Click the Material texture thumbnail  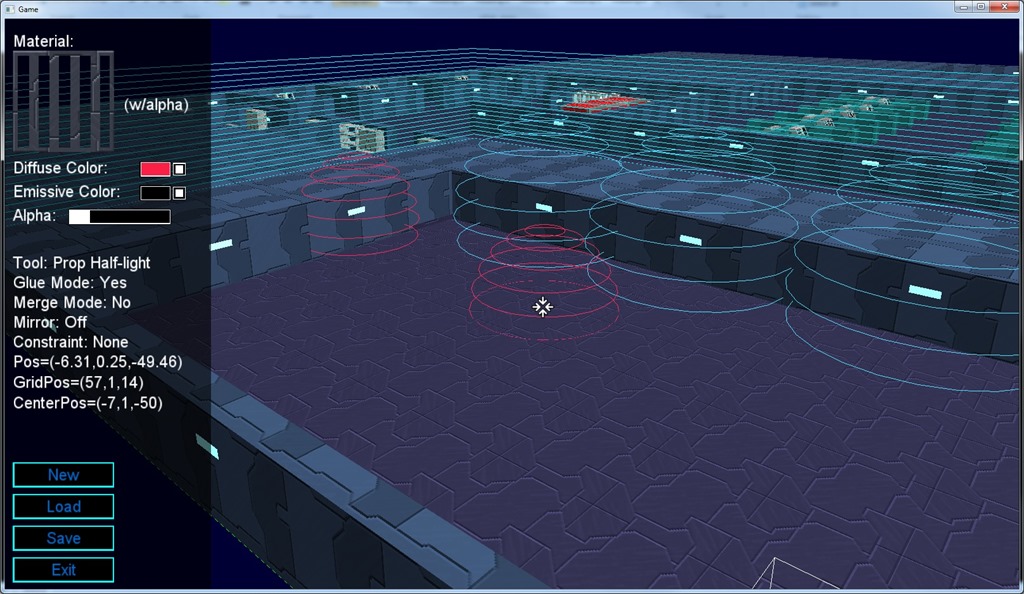[x=63, y=101]
